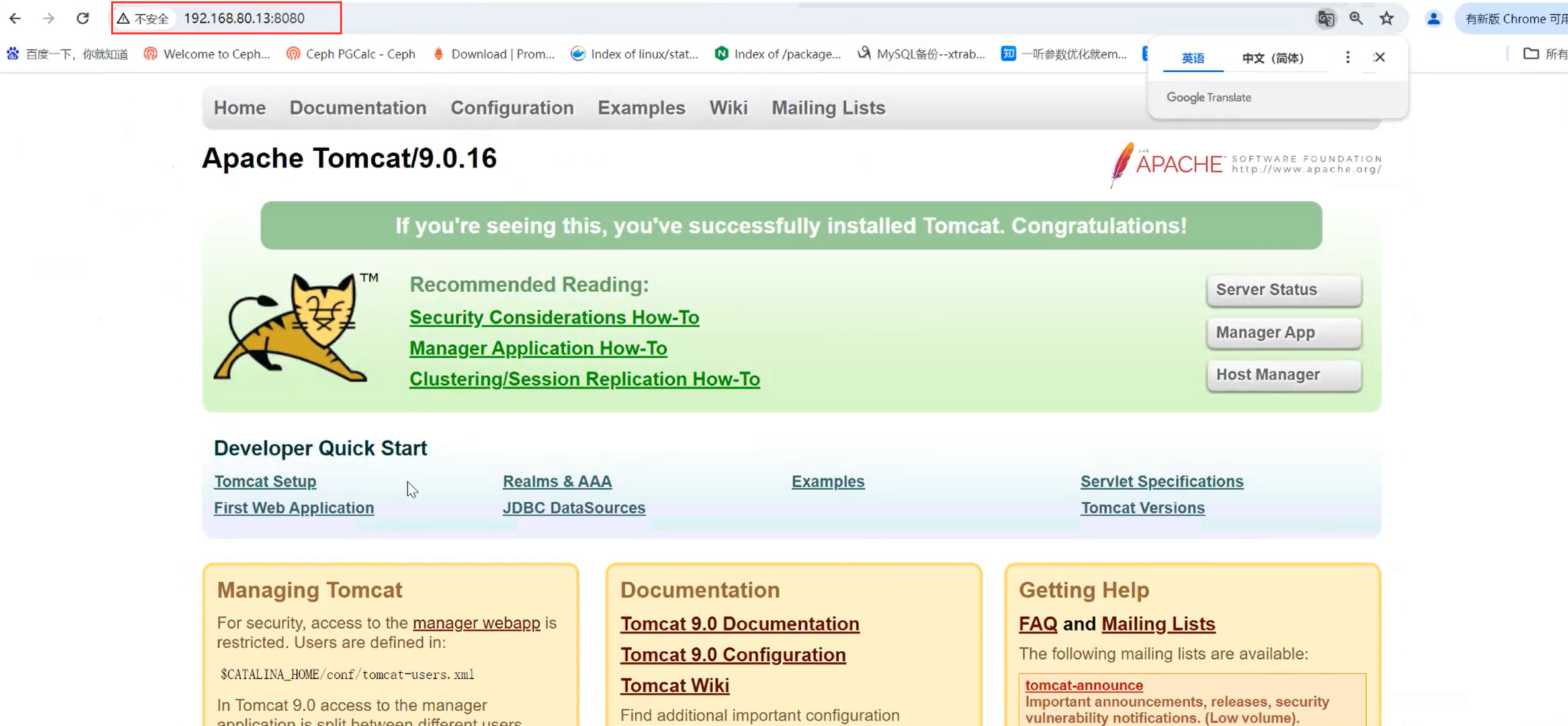1568x726 pixels.
Task: Open the Documentation nav menu item
Action: [358, 108]
